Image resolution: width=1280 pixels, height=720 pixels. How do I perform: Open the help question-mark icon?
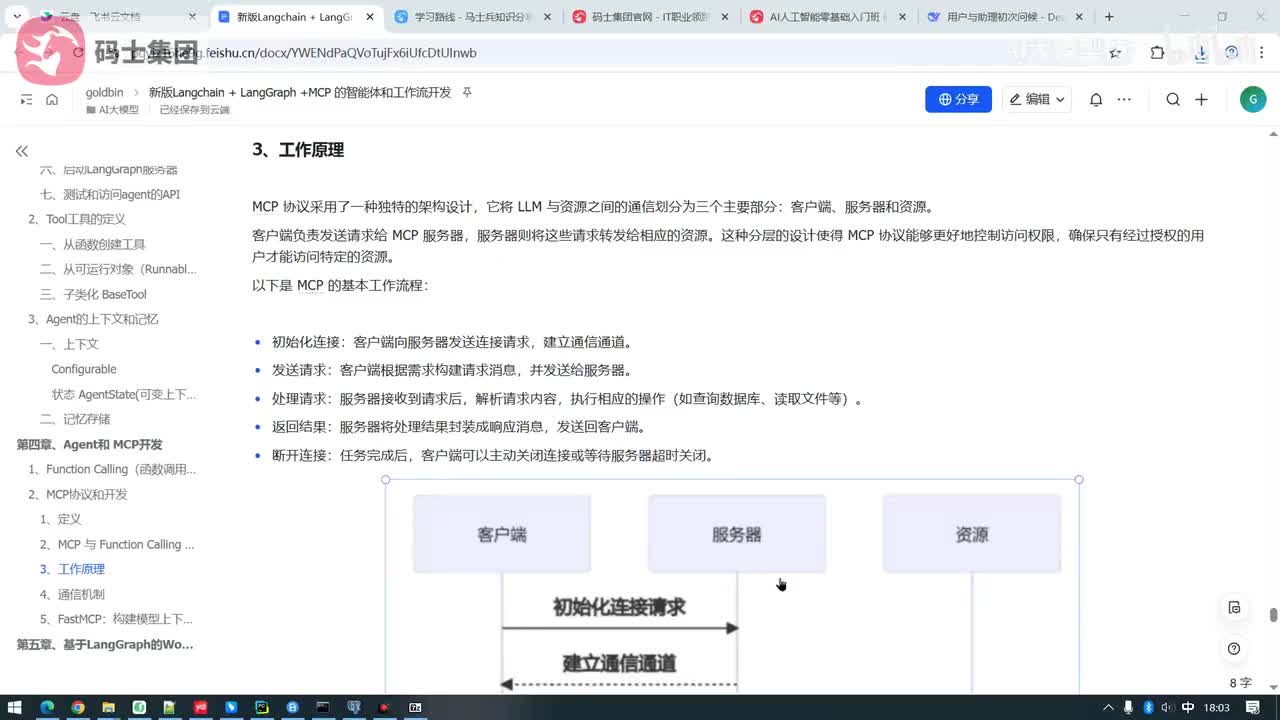pos(1234,649)
